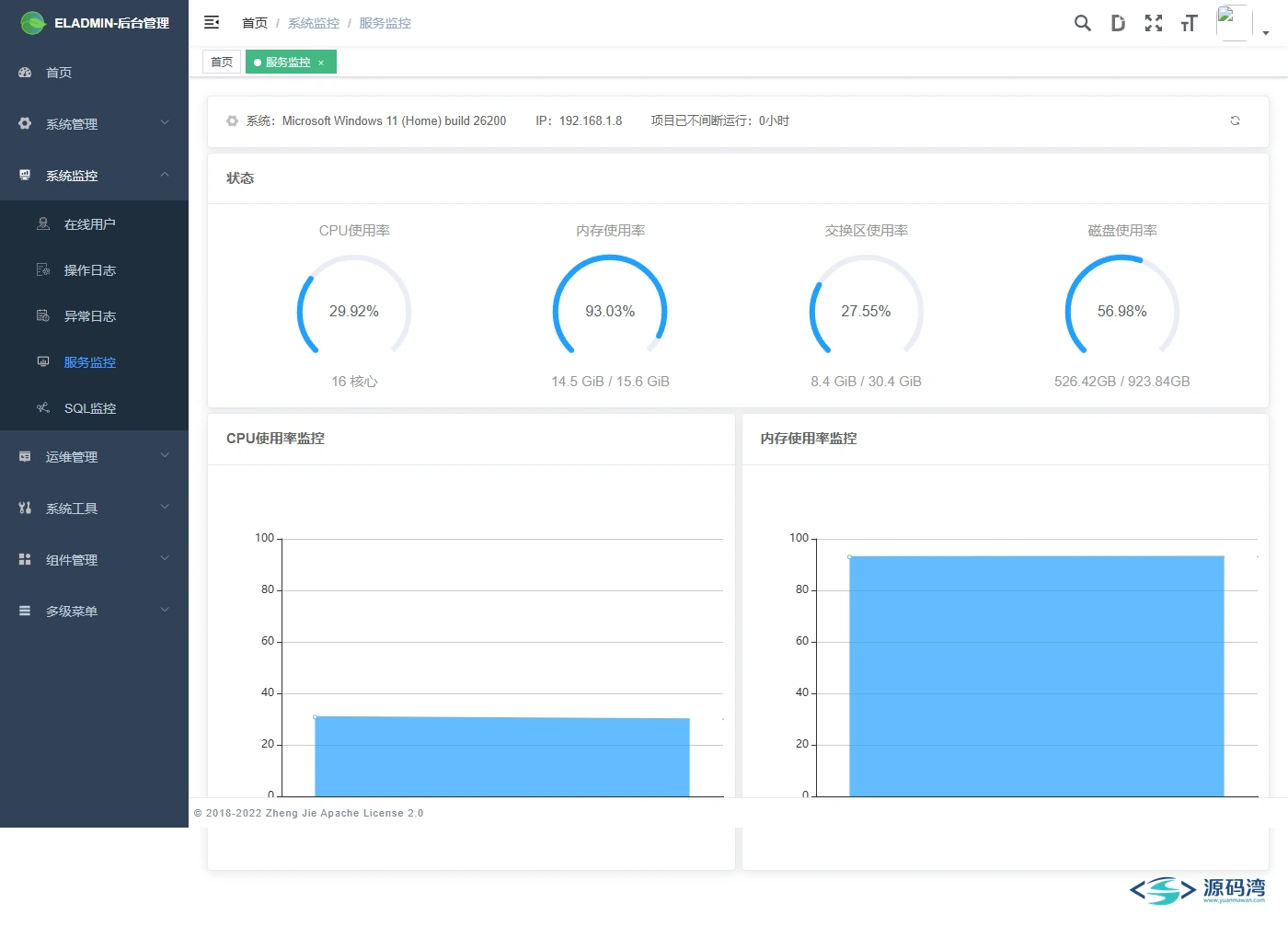Click the IP: 192.168.1.8 text
Screen dimensions: 1288x926
click(x=579, y=120)
